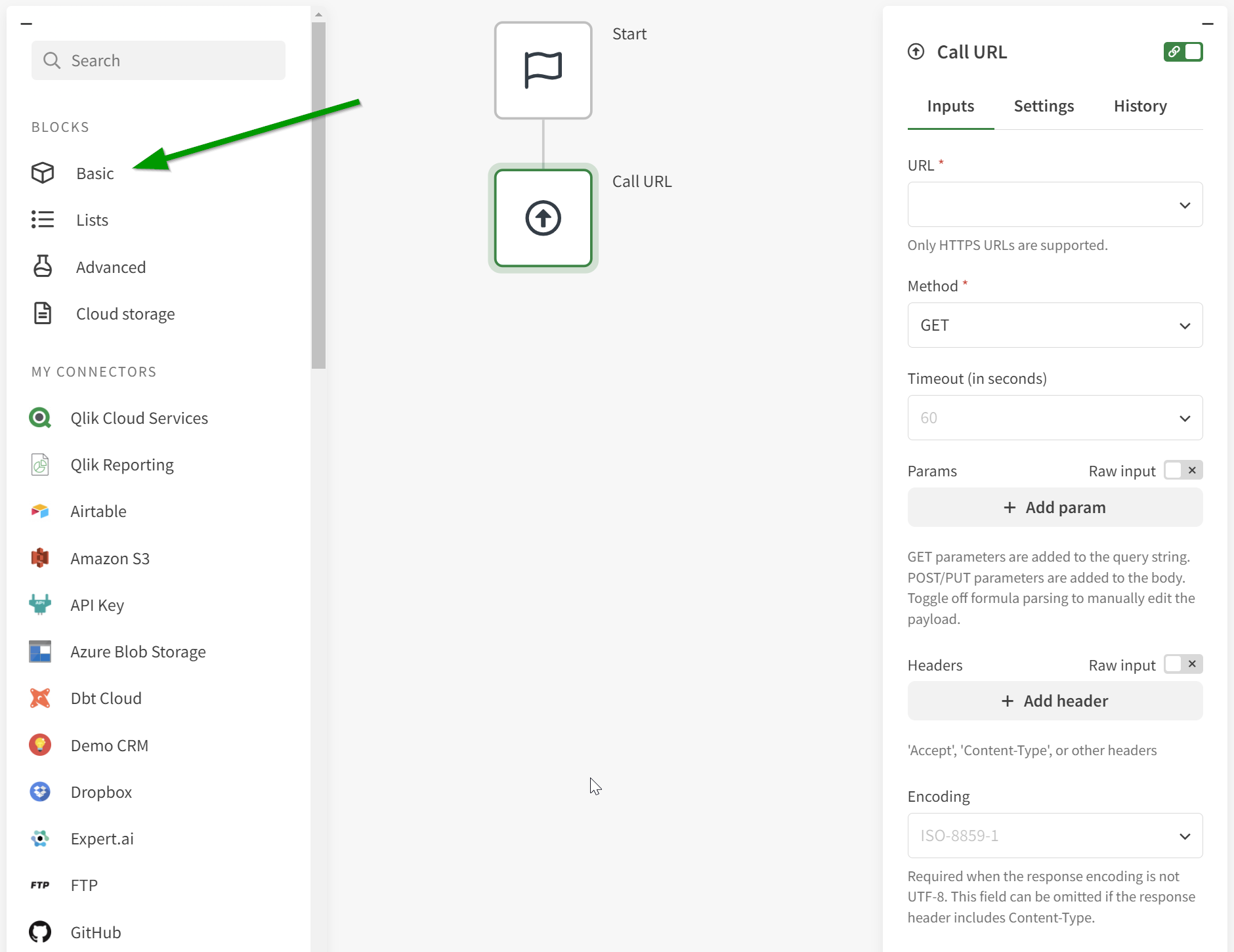Open the Lists blocks icon
1234x952 pixels.
click(x=43, y=220)
